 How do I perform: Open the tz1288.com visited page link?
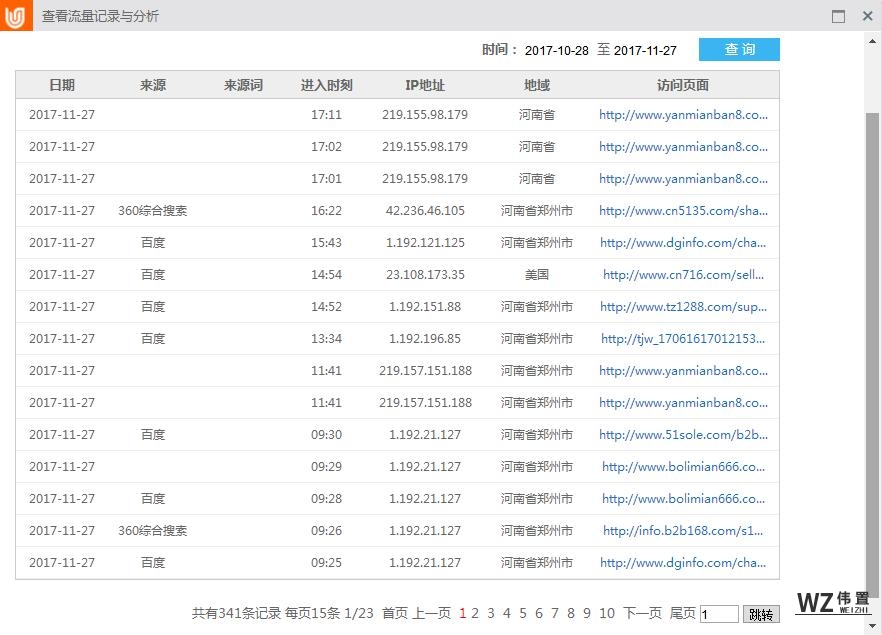[684, 307]
